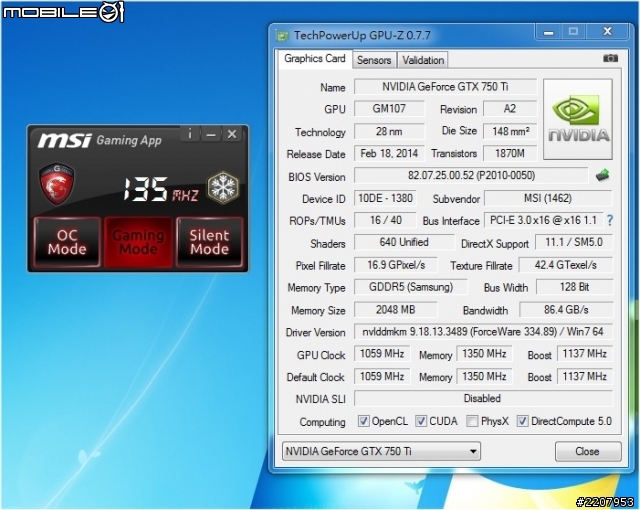Toggle the CUDA checkbox

click(x=421, y=421)
